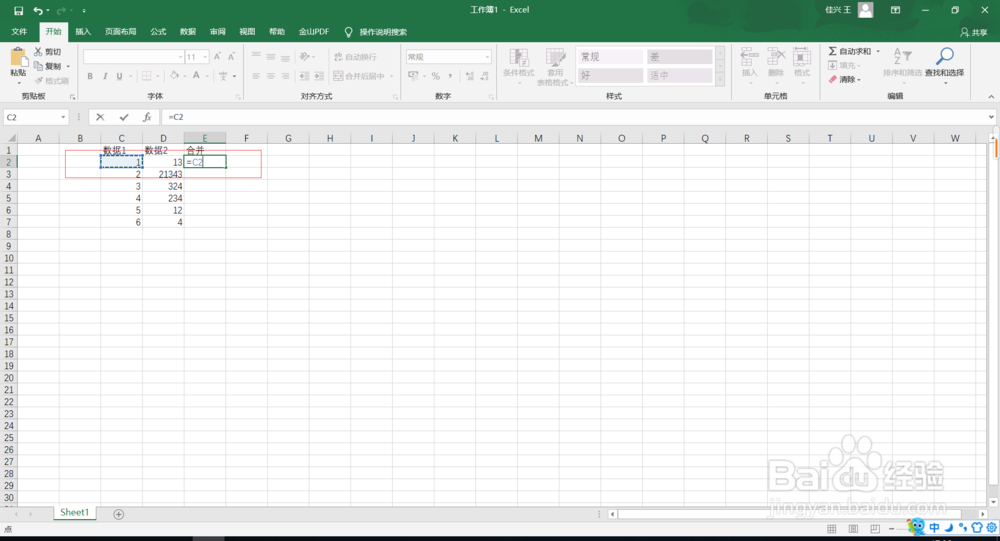Open the font size dropdown
This screenshot has width=1000, height=541.
click(x=205, y=57)
